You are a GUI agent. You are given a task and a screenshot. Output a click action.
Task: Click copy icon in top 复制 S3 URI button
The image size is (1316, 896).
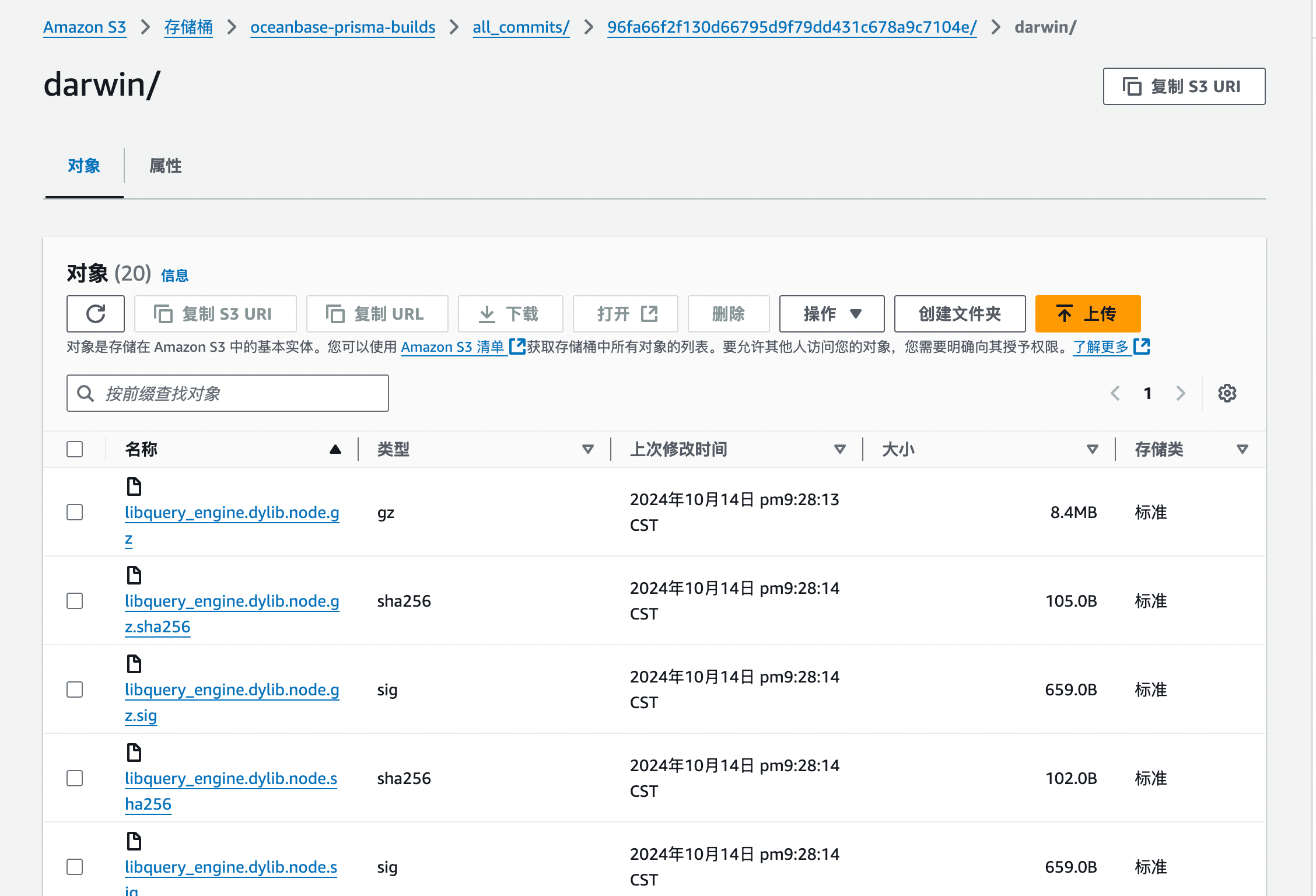click(1132, 86)
